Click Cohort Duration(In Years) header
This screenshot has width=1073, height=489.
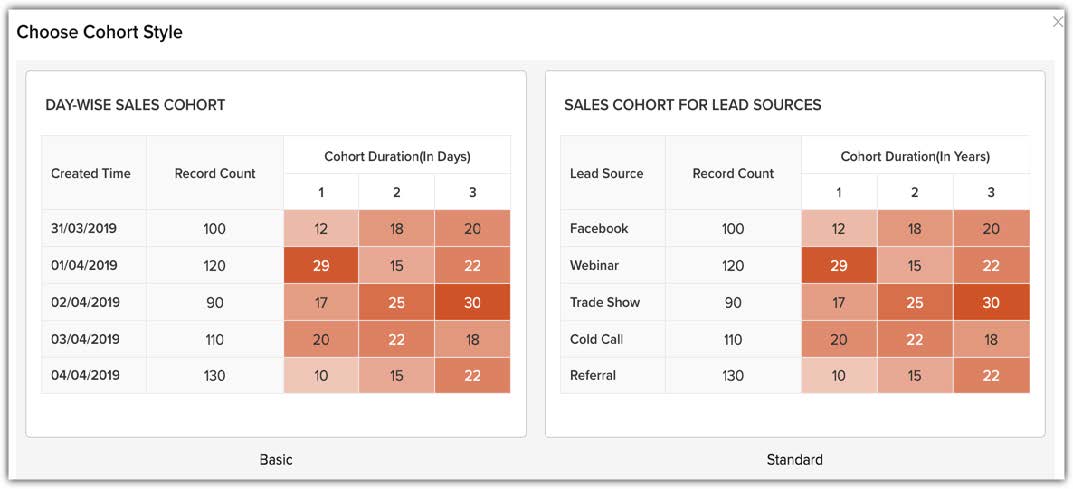pyautogui.click(x=915, y=156)
